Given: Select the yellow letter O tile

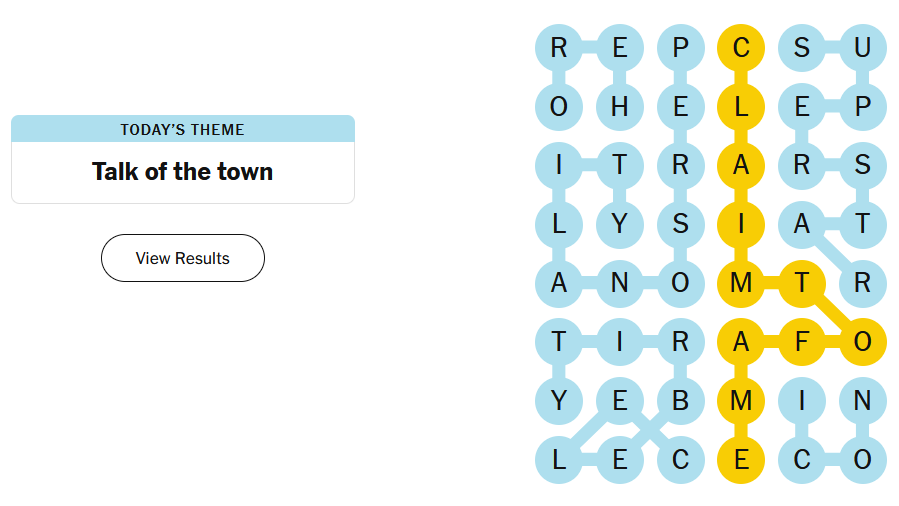Looking at the screenshot, I should (x=862, y=342).
